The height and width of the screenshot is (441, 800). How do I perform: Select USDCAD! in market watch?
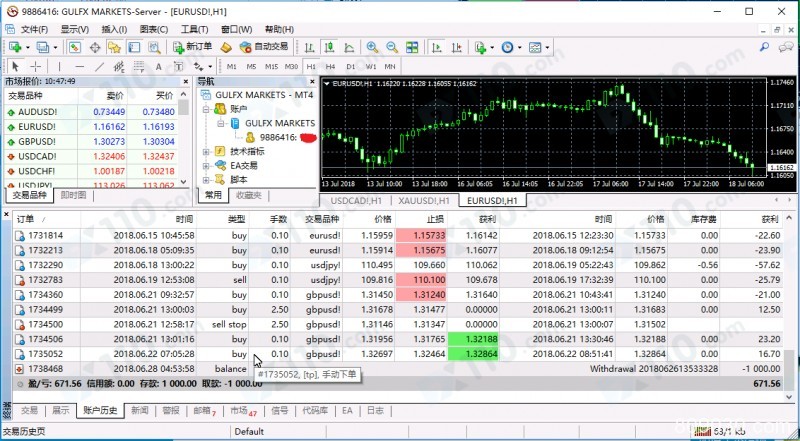pyautogui.click(x=91, y=156)
